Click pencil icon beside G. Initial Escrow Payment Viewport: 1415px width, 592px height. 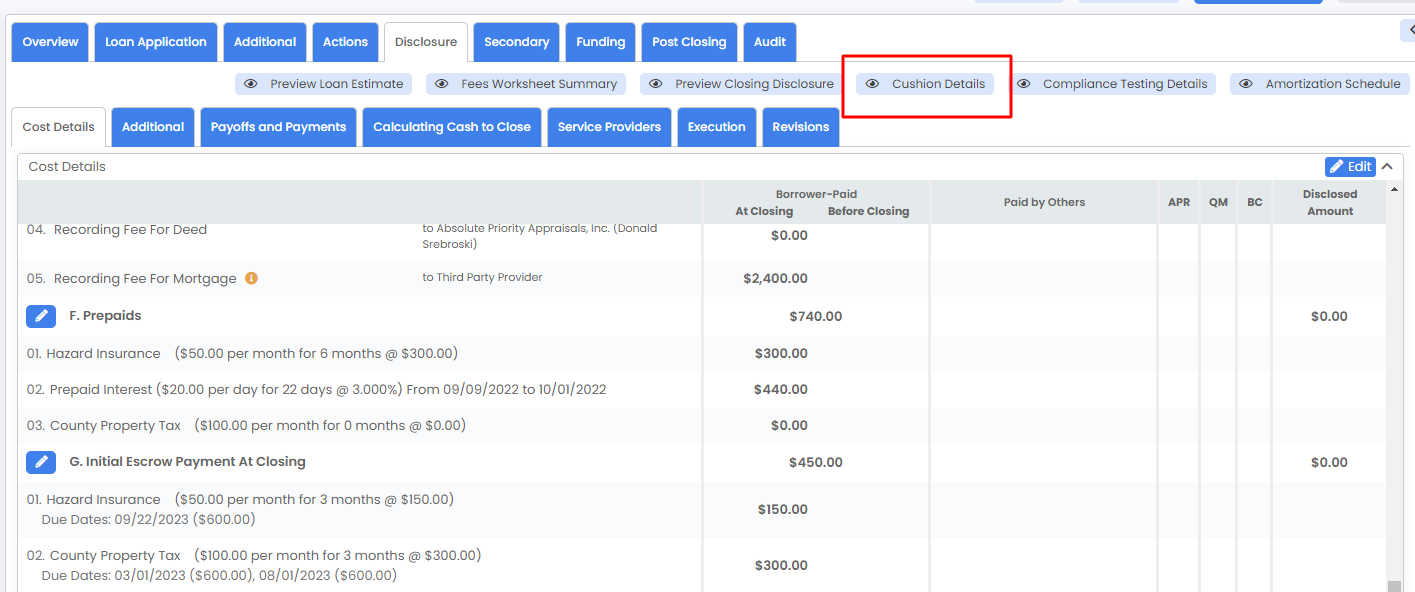tap(40, 462)
